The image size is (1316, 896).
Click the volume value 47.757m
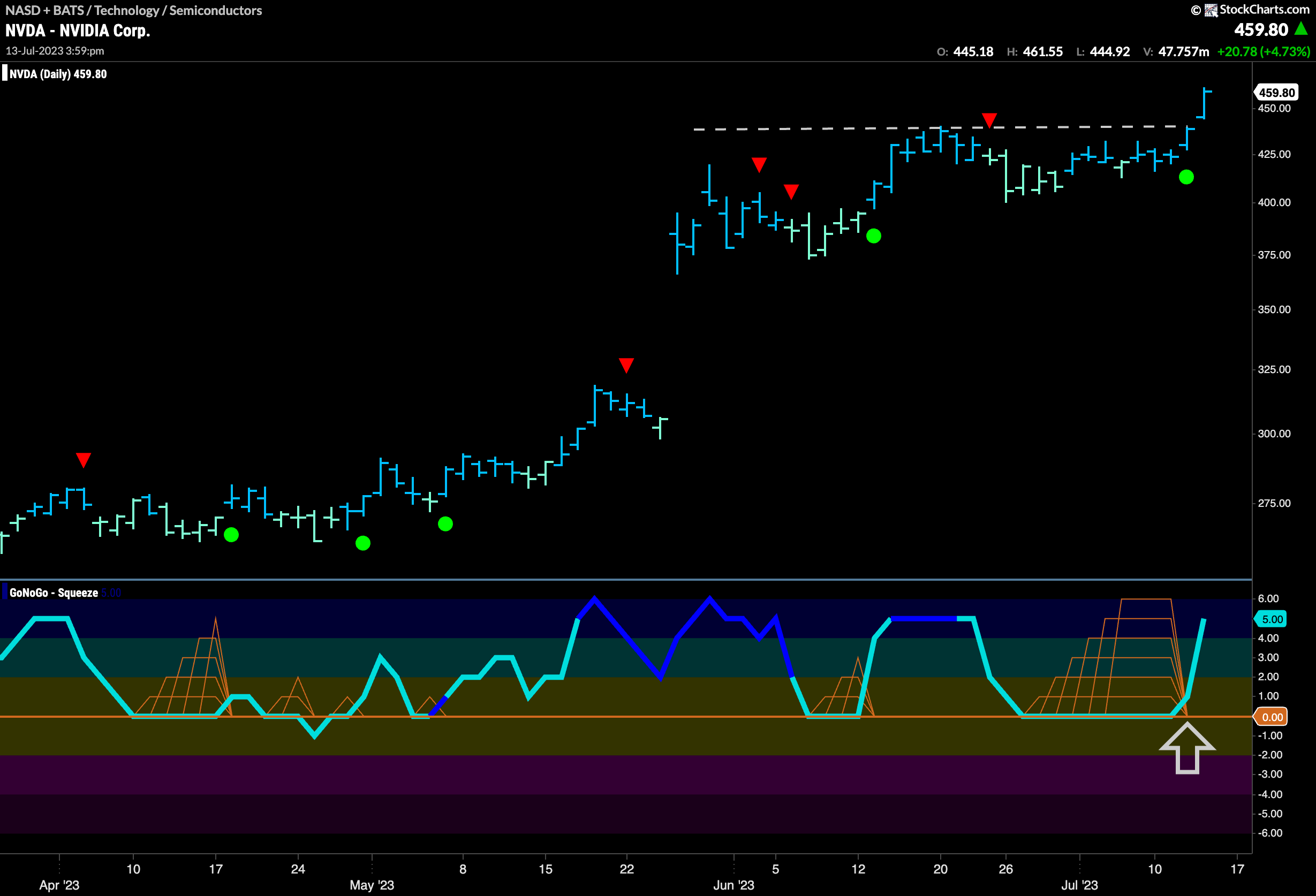[x=1184, y=51]
